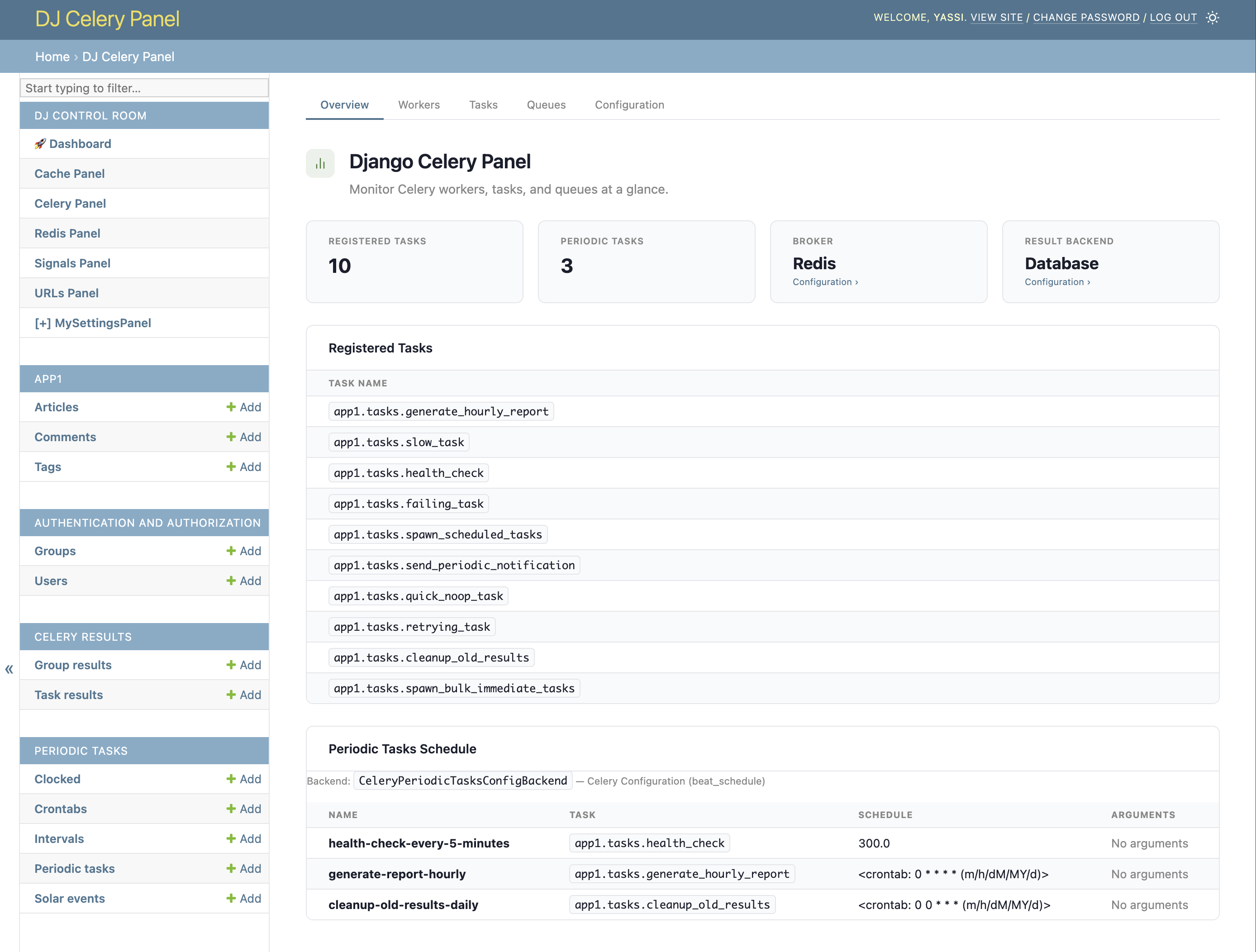Collapse the sidebar with the double chevron
This screenshot has width=1256, height=952.
pos(9,669)
